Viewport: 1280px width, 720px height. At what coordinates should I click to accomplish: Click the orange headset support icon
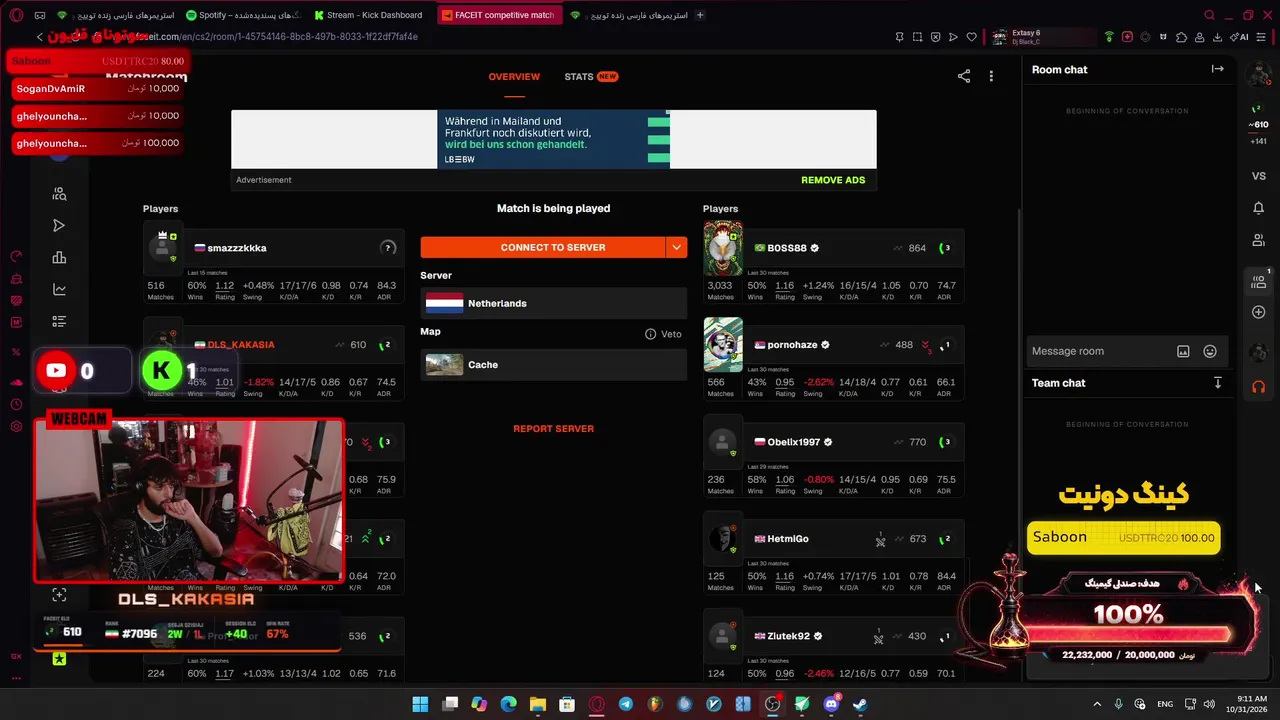tap(1259, 386)
